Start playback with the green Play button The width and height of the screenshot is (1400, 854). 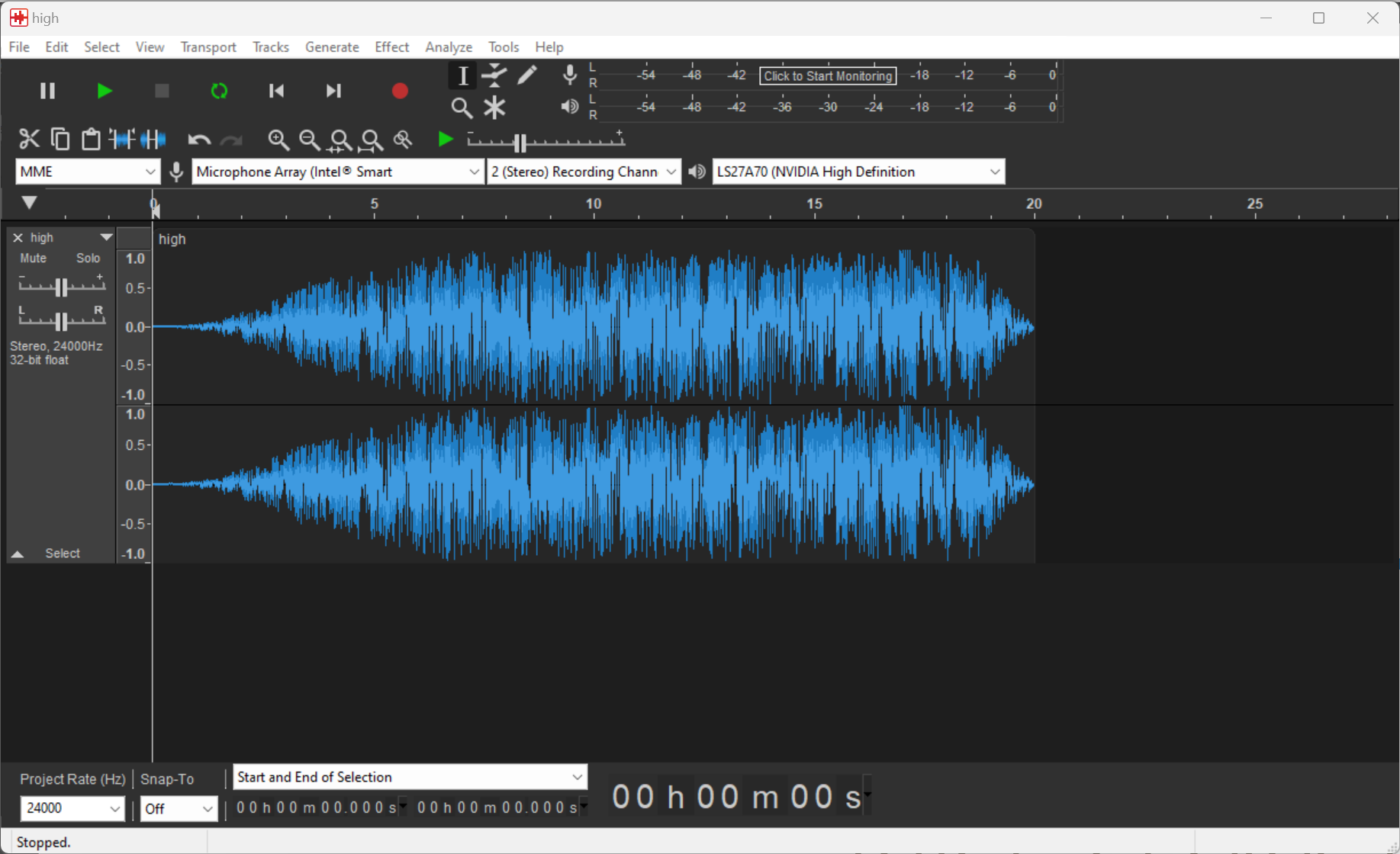(x=105, y=91)
